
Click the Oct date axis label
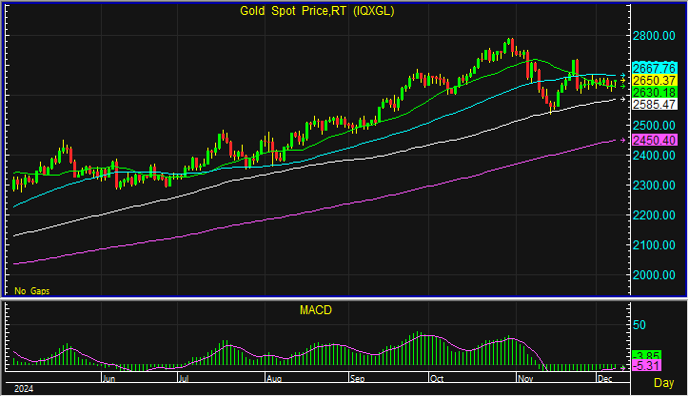coord(436,379)
